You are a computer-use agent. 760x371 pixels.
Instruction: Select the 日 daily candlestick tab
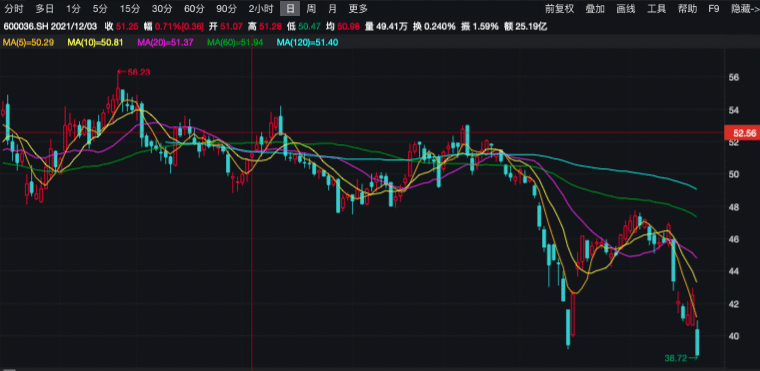290,8
